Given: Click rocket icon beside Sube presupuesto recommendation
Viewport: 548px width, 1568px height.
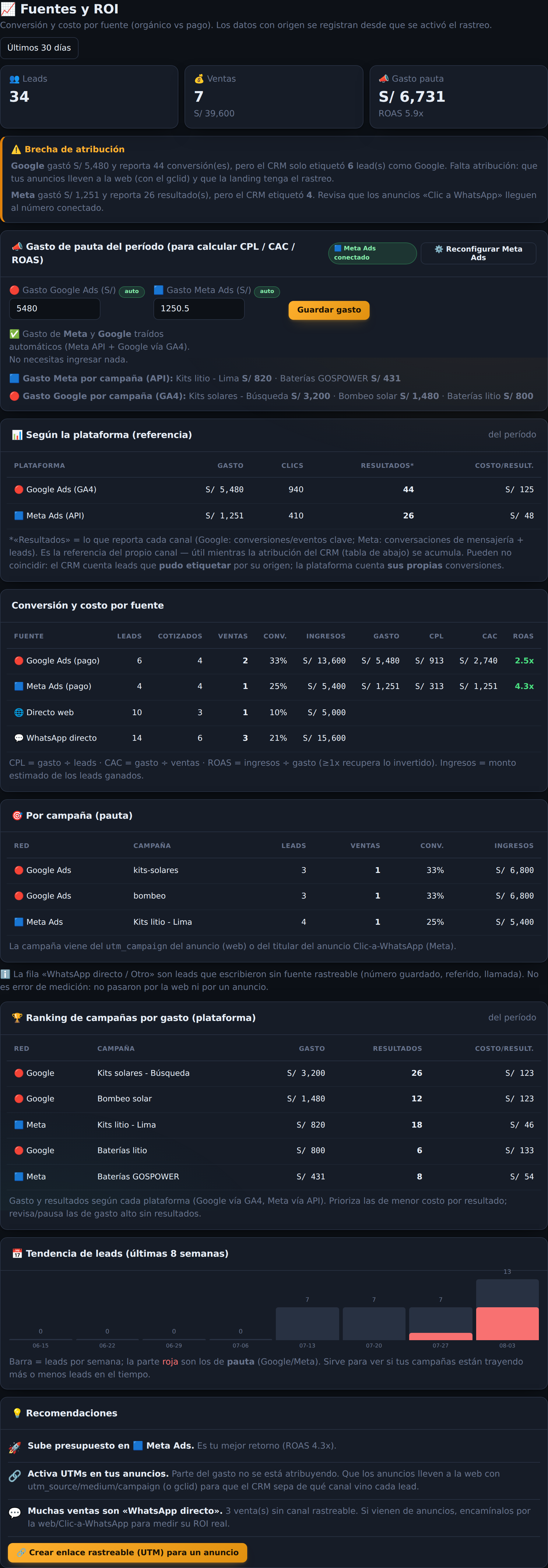Looking at the screenshot, I should click(15, 1447).
